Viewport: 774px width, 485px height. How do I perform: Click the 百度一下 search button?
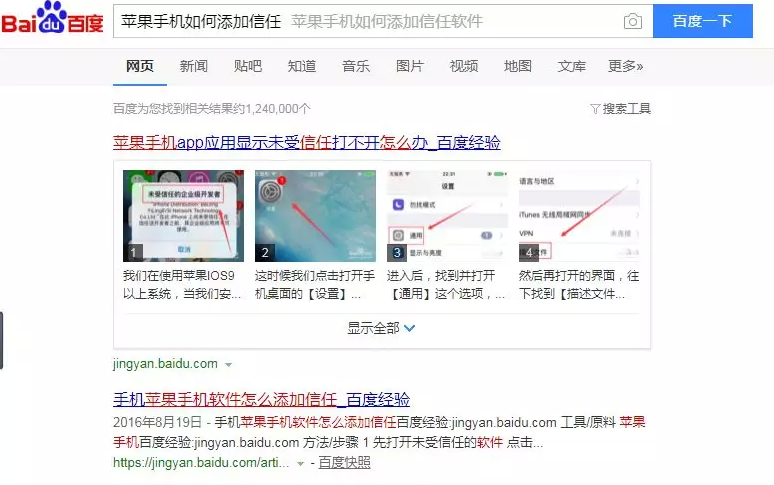tap(702, 21)
